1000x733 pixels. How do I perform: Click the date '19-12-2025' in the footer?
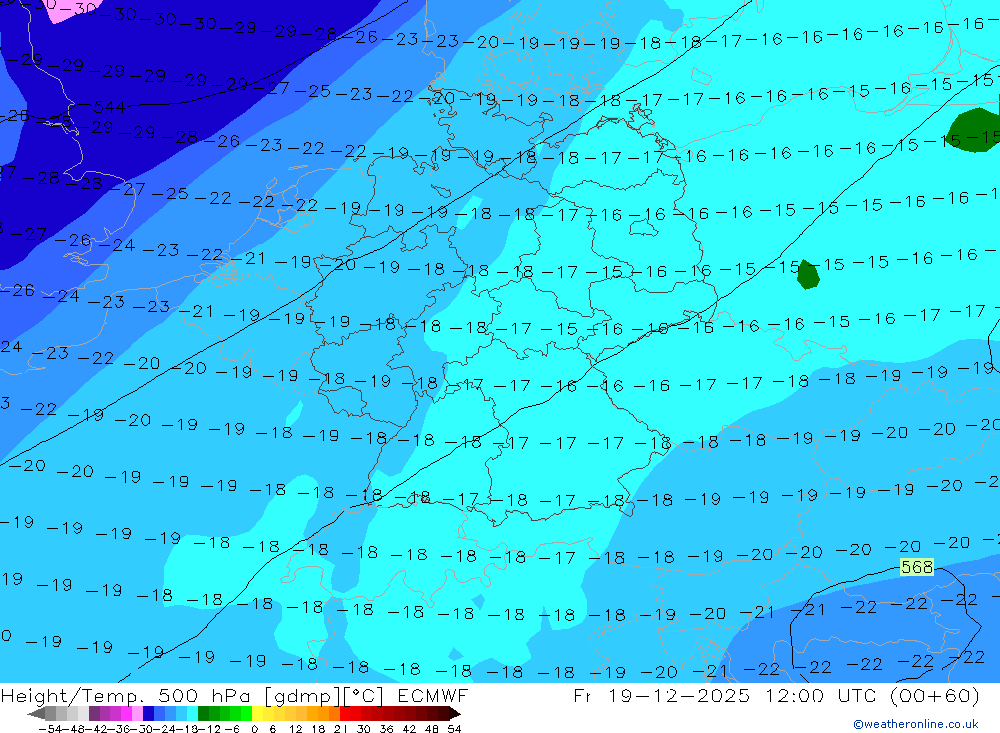[x=679, y=695]
